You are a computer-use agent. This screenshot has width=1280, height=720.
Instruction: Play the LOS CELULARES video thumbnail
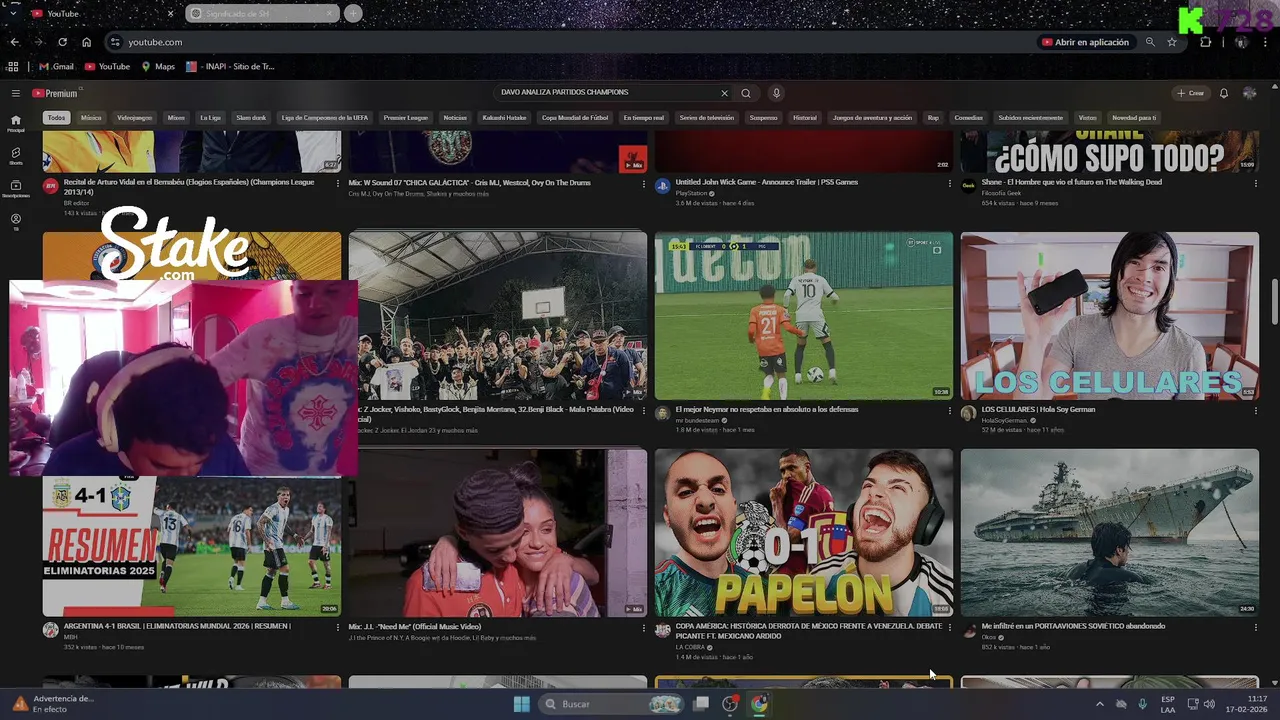[1110, 316]
